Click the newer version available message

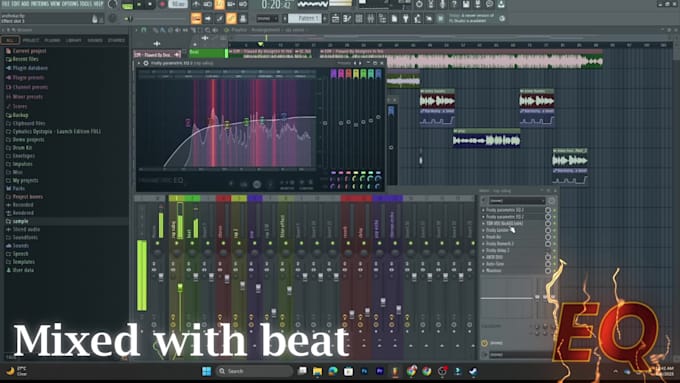(x=471, y=18)
